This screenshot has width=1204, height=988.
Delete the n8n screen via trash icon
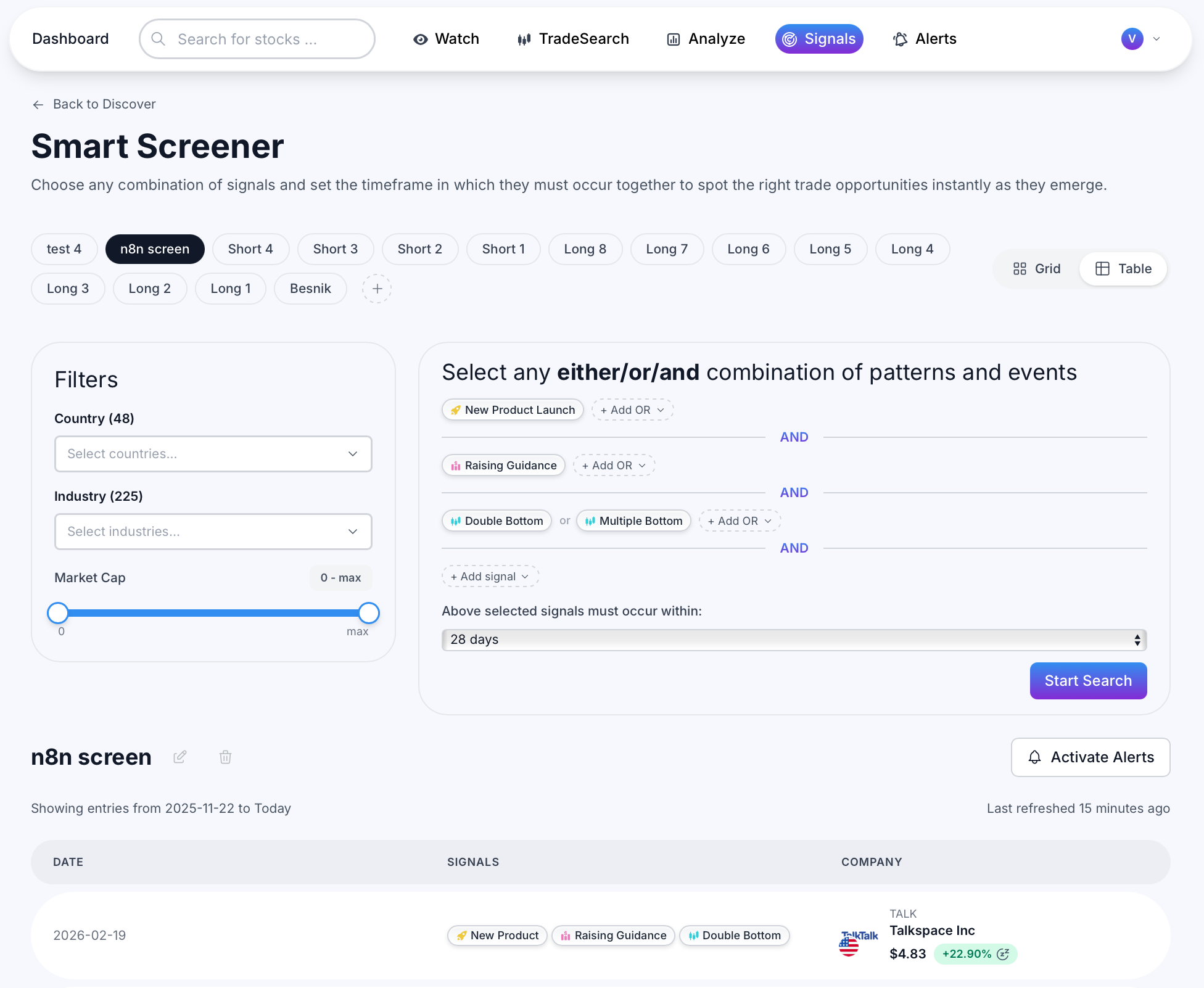(x=225, y=757)
